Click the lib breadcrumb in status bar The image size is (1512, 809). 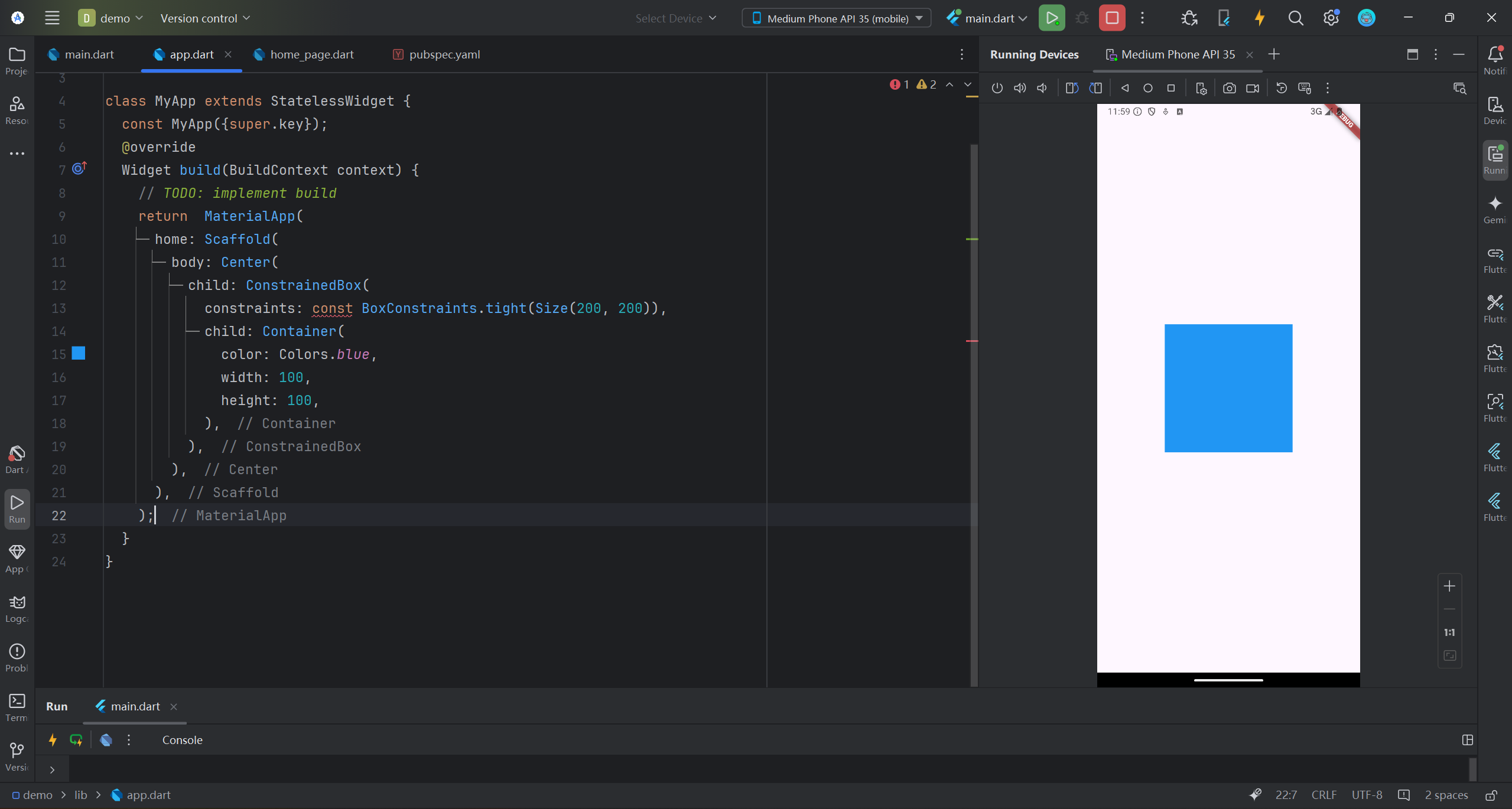[81, 795]
